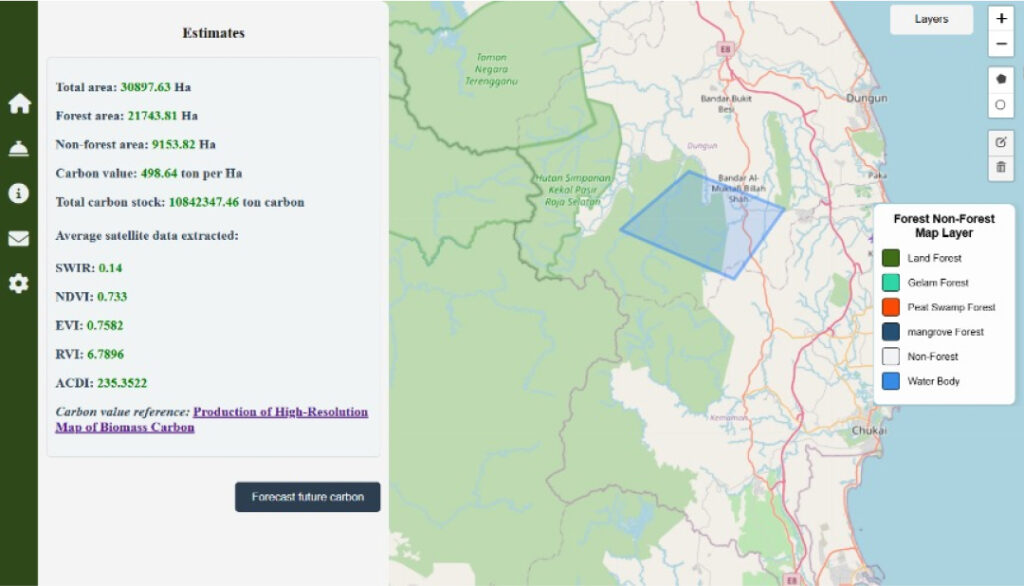This screenshot has width=1024, height=586.
Task: Open the Layers control
Action: 931,19
